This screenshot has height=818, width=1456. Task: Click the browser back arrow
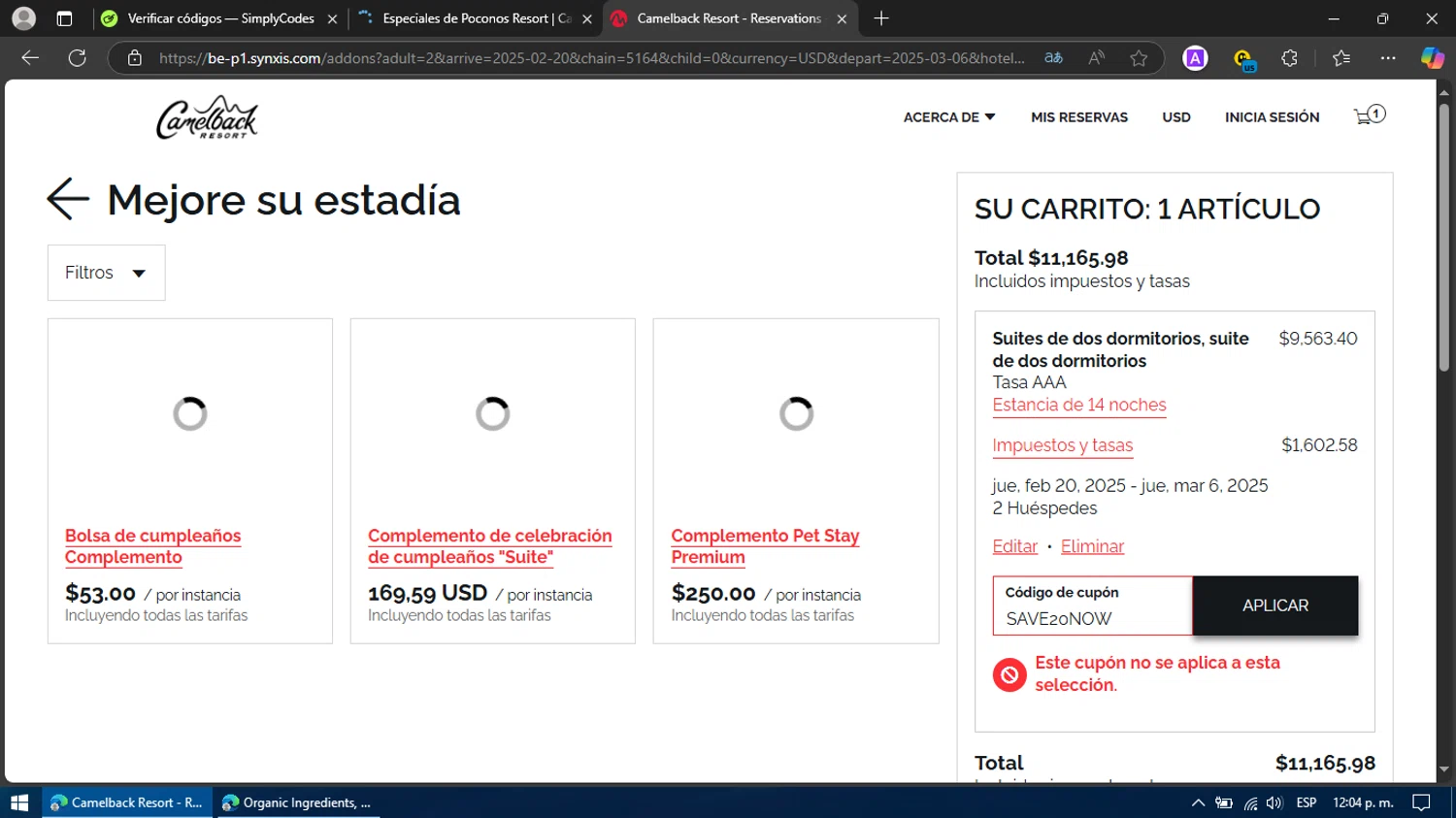pyautogui.click(x=30, y=58)
